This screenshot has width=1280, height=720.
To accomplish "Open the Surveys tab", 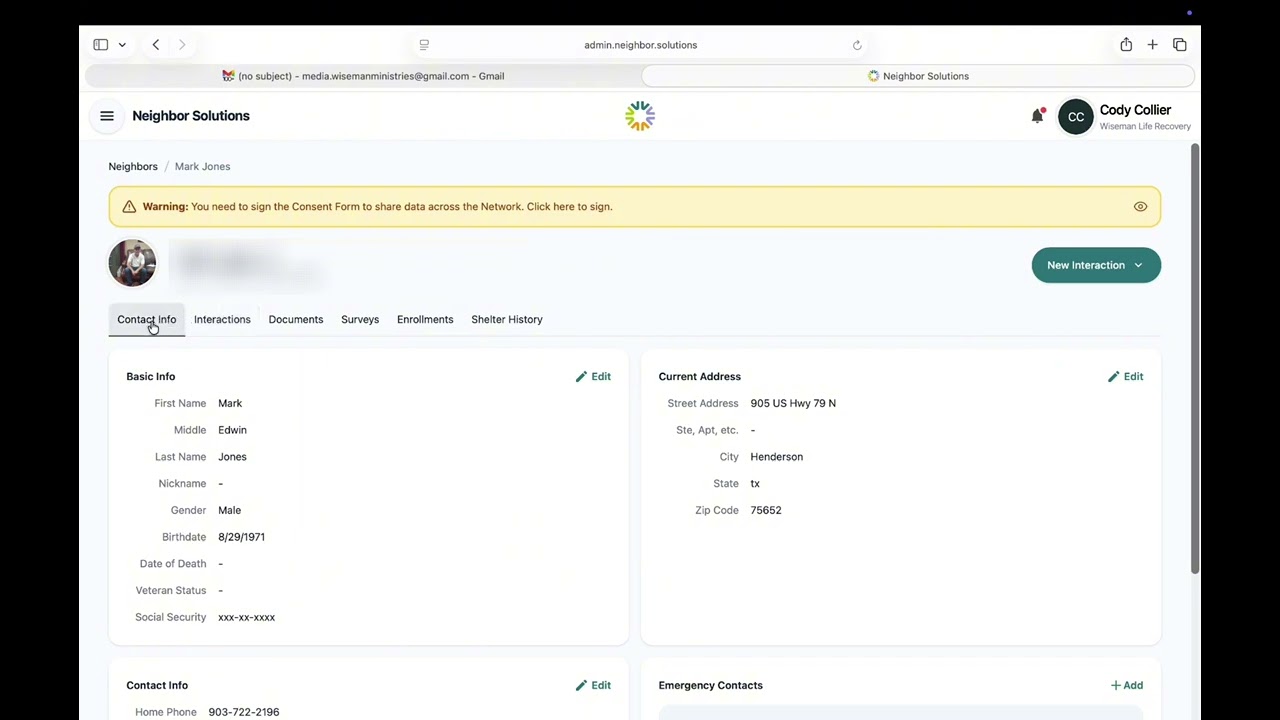I will pos(360,320).
